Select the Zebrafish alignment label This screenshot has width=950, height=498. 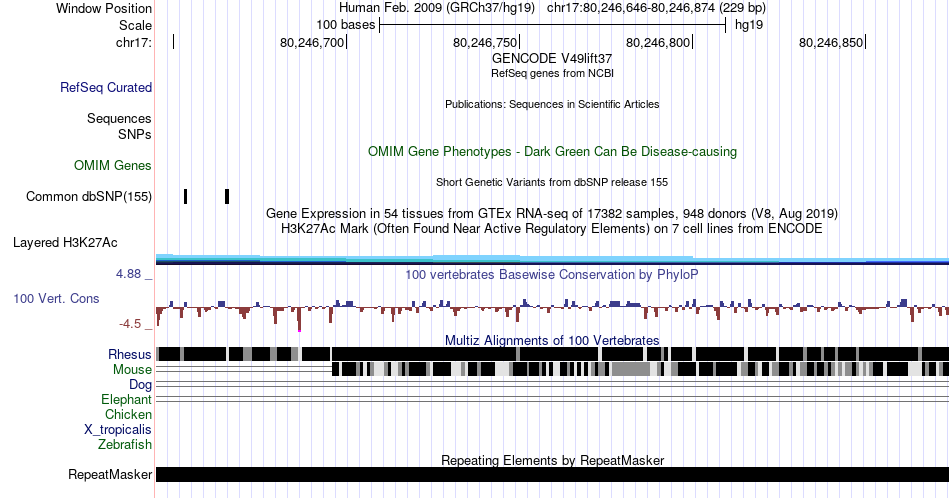[125, 444]
